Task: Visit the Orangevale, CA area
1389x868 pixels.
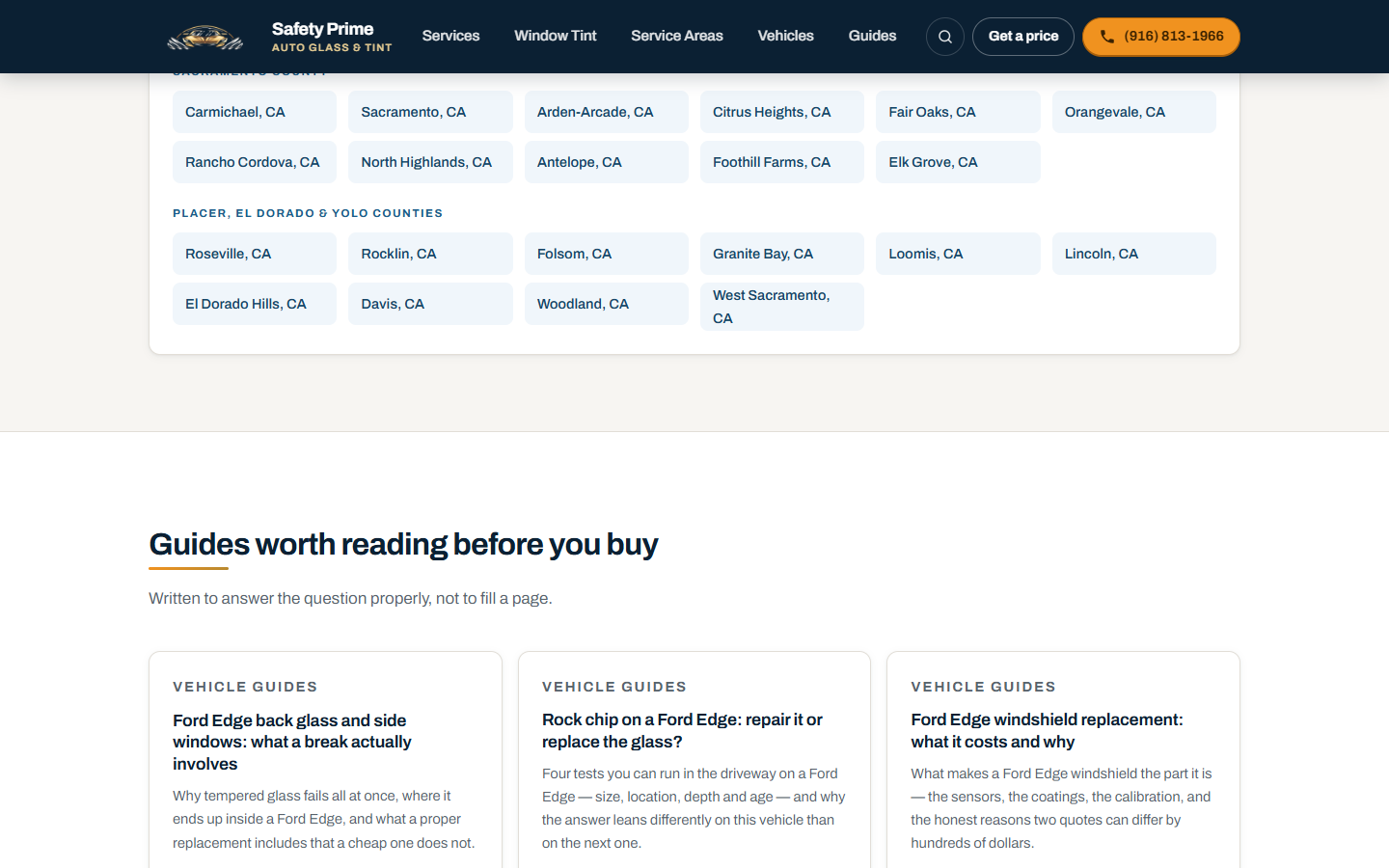Action: [1134, 112]
